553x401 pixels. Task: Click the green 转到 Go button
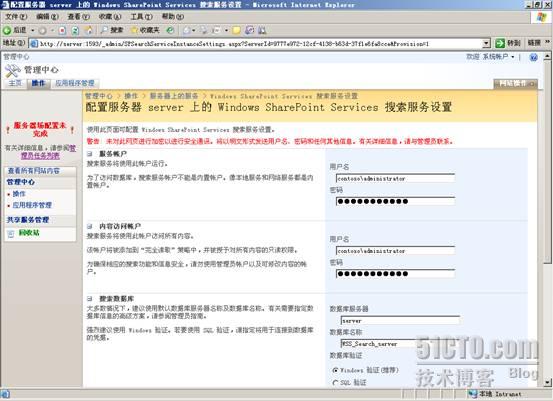tap(508, 43)
